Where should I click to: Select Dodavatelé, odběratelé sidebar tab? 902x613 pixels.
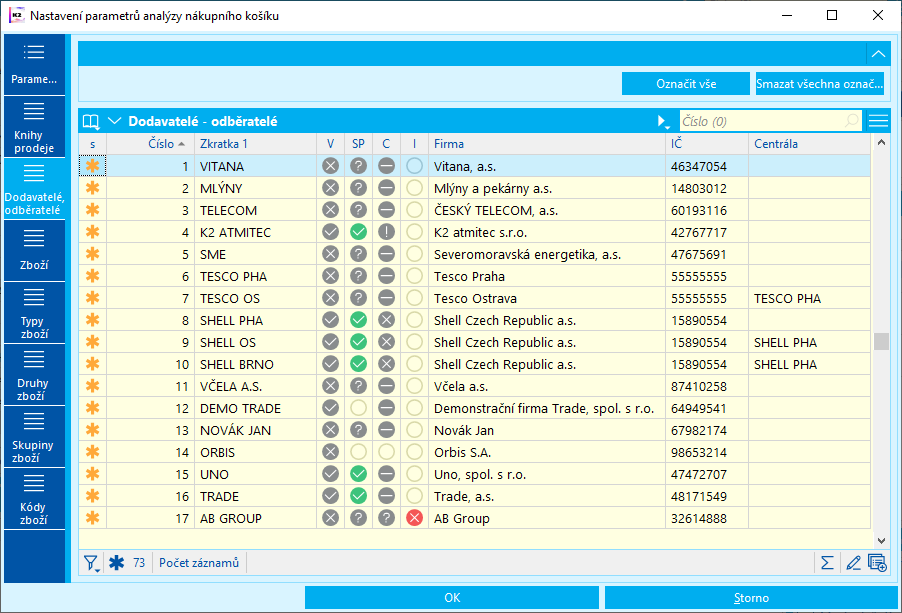[34, 189]
